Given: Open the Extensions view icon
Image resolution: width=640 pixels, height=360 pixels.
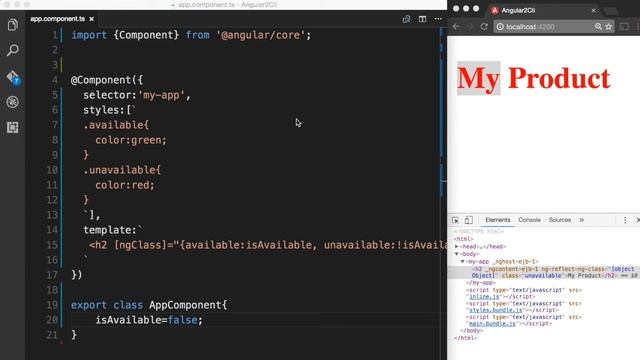Looking at the screenshot, I should click(x=13, y=127).
